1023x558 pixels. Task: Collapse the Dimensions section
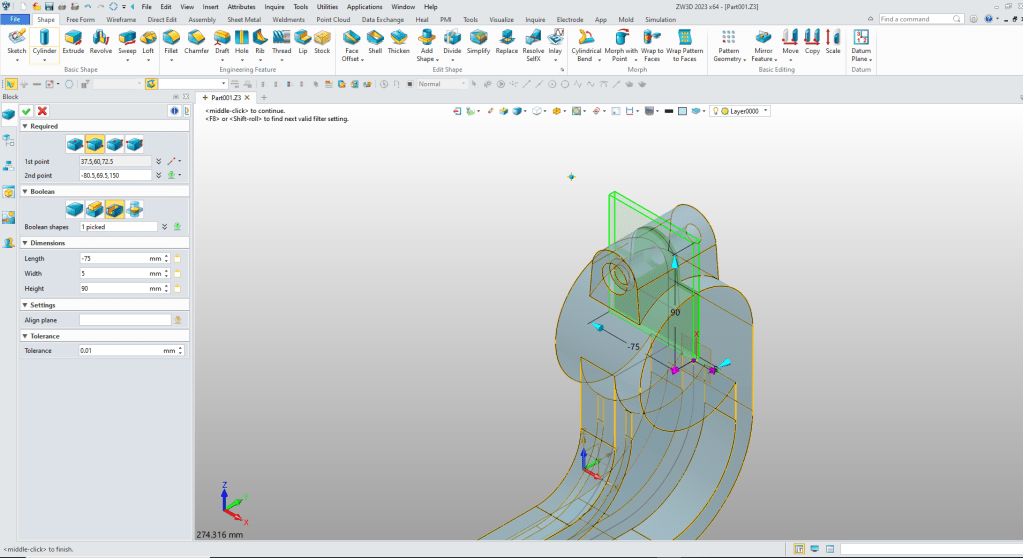tap(25, 243)
